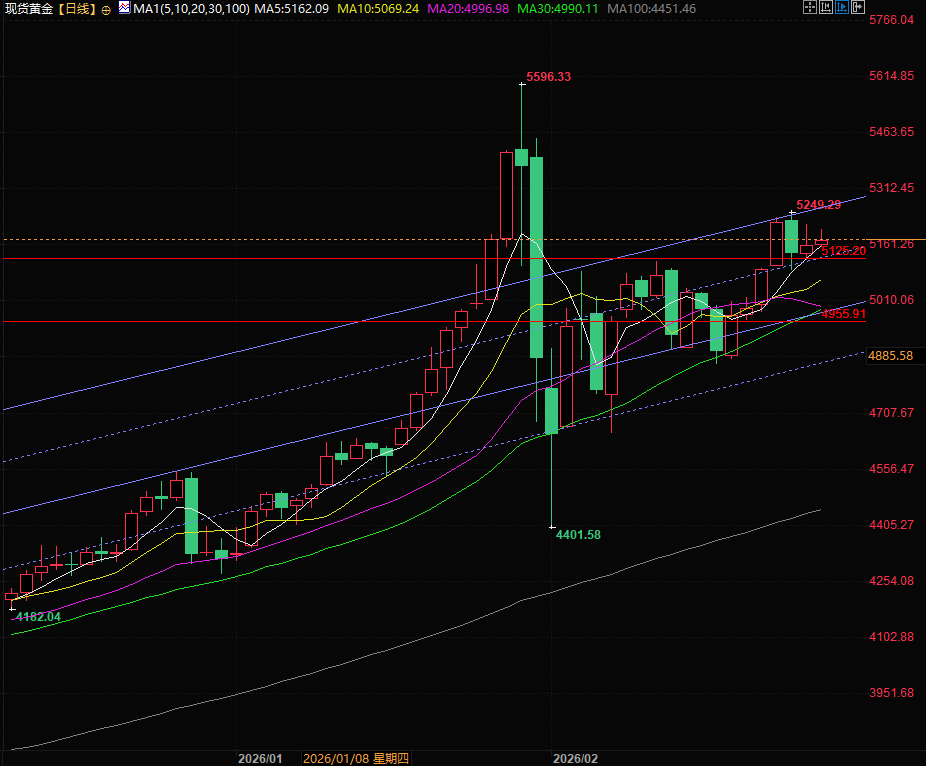Click the MA10:5069.24 yellow value
This screenshot has width=926, height=766.
click(x=378, y=9)
